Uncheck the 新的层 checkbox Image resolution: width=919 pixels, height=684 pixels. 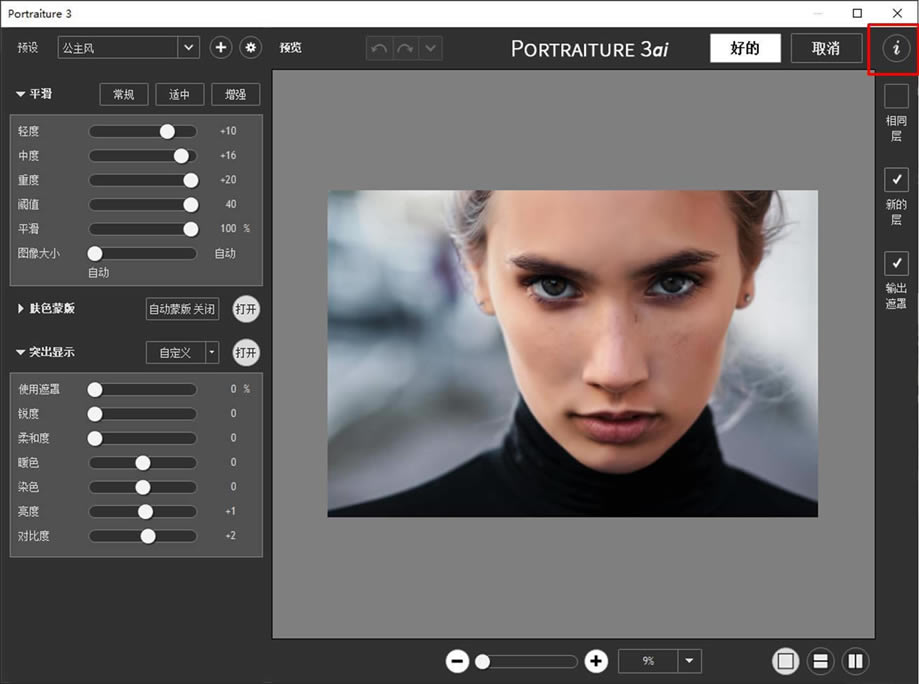(x=896, y=180)
